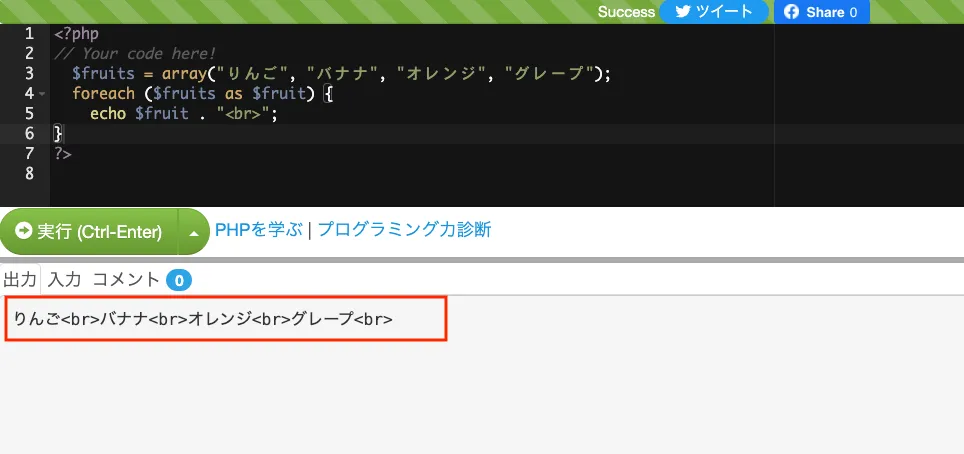Open the dropdown arrow beside the run button
964x454 pixels.
click(x=194, y=232)
